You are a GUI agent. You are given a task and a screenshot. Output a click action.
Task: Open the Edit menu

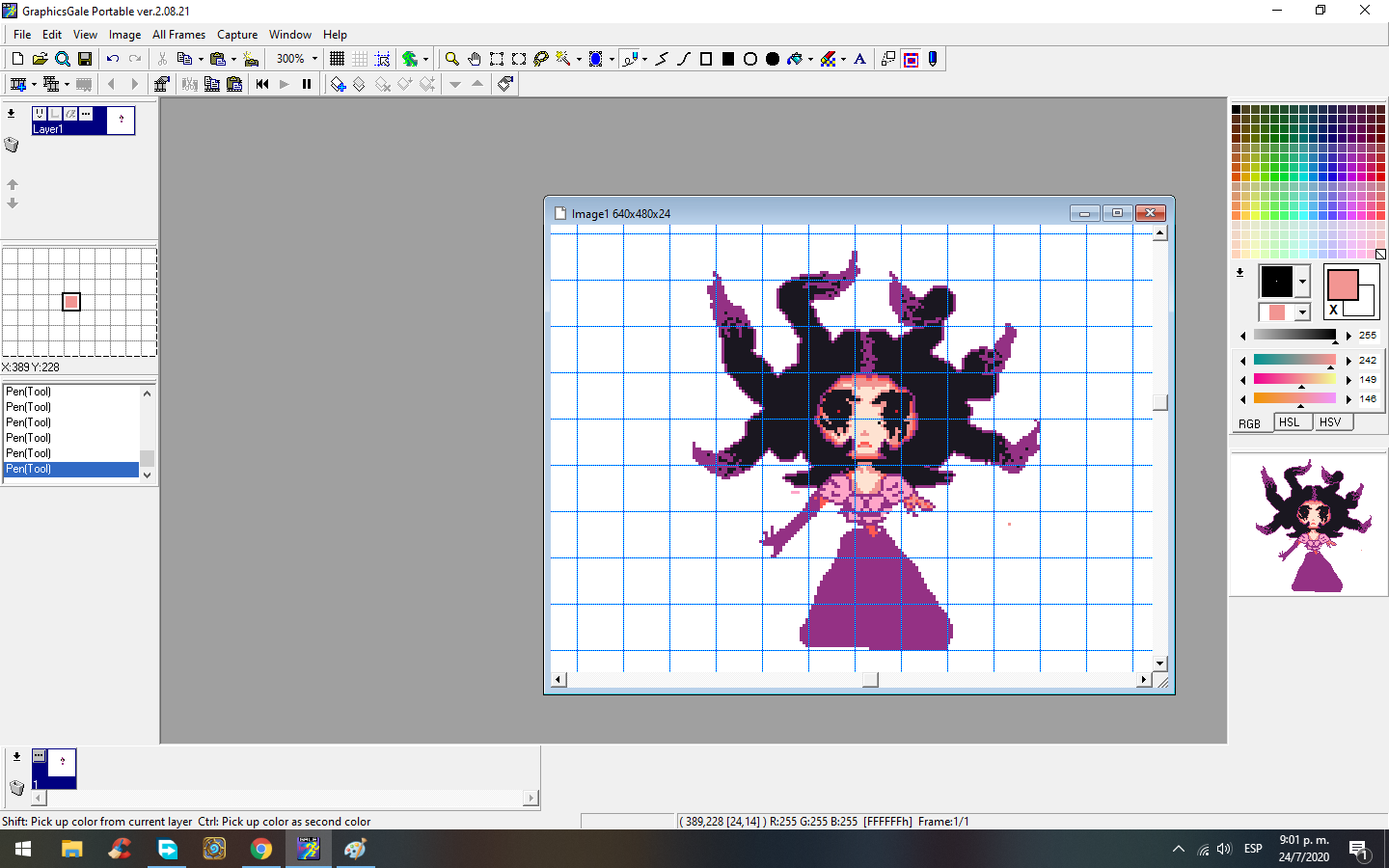52,35
